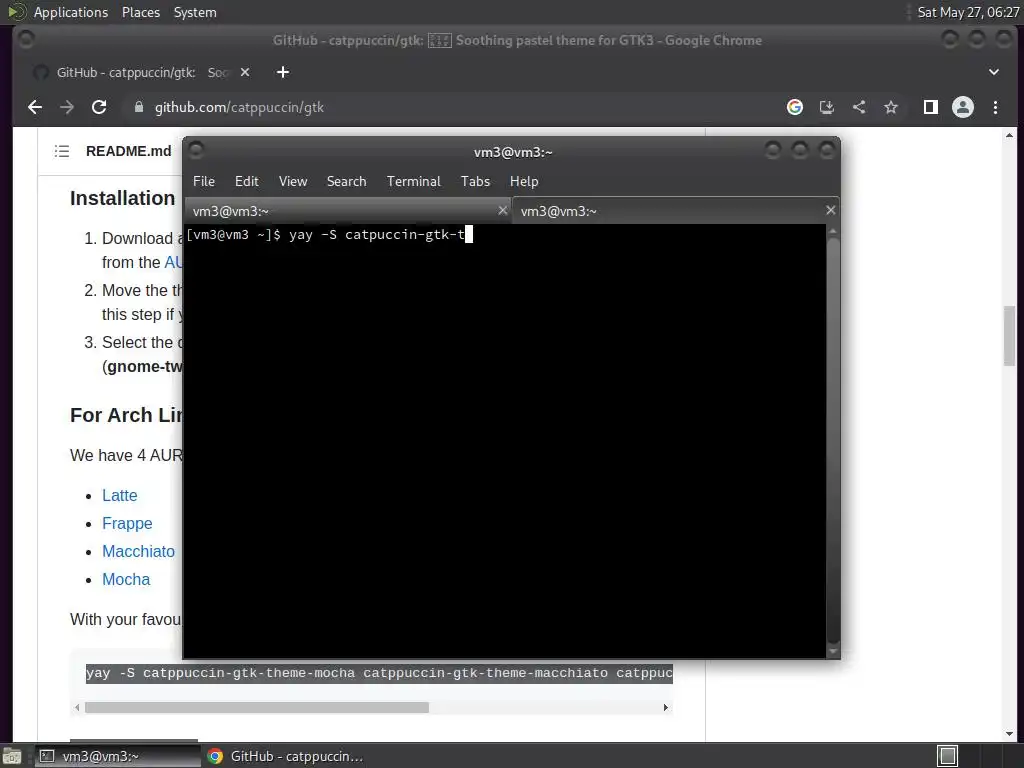Open the Google icon in address bar
Image resolution: width=1024 pixels, height=768 pixels.
point(795,107)
